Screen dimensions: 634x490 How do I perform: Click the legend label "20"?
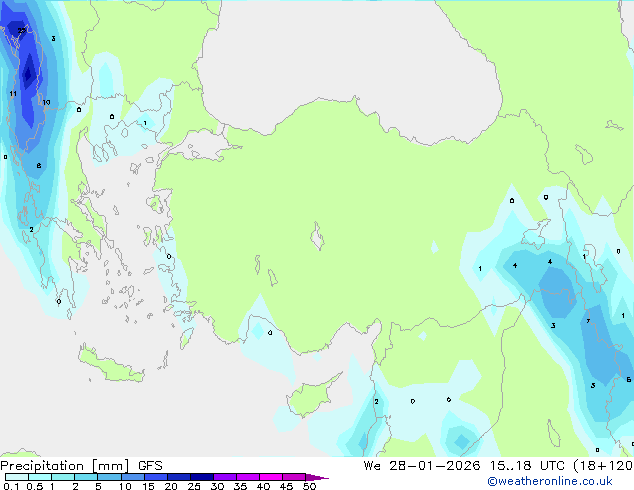(x=171, y=486)
